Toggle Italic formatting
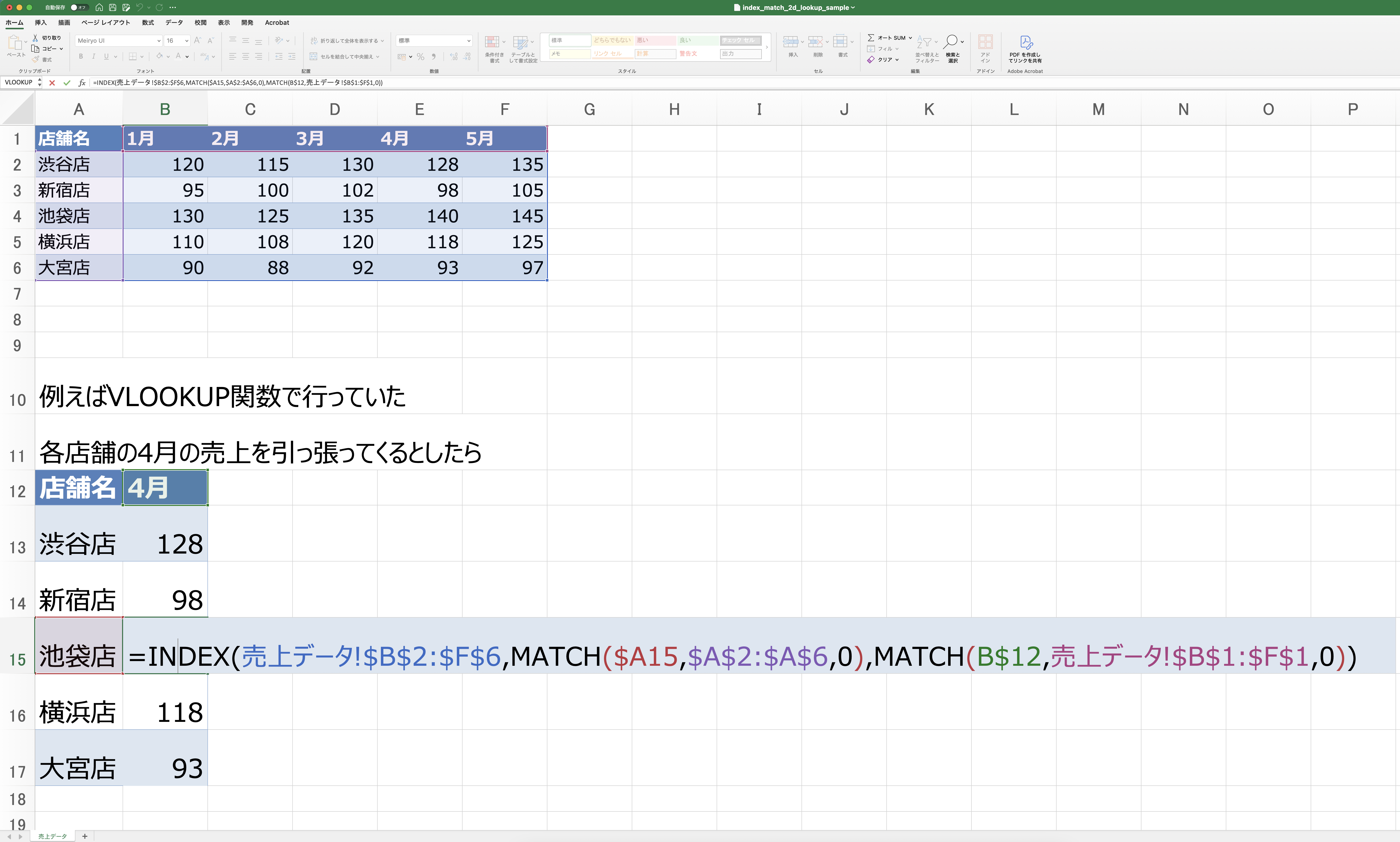The image size is (1400, 842). [94, 57]
